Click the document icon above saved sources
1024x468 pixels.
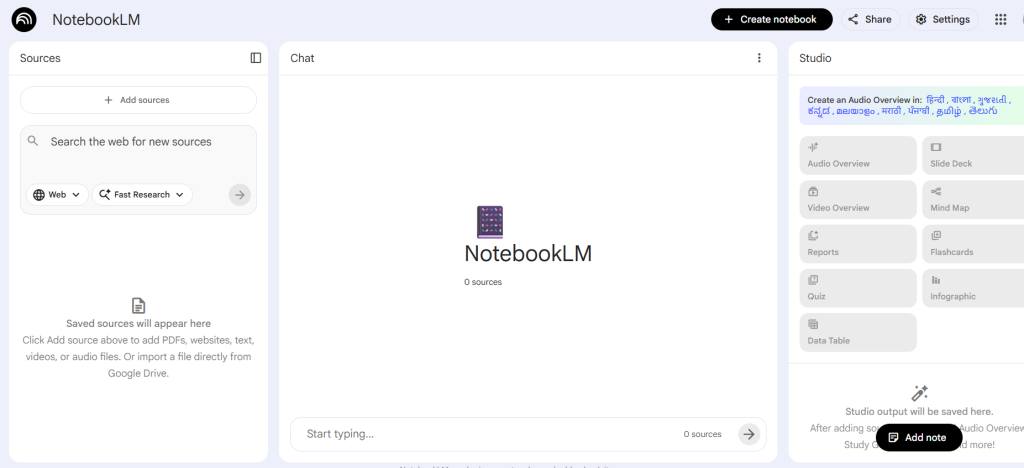coord(138,305)
